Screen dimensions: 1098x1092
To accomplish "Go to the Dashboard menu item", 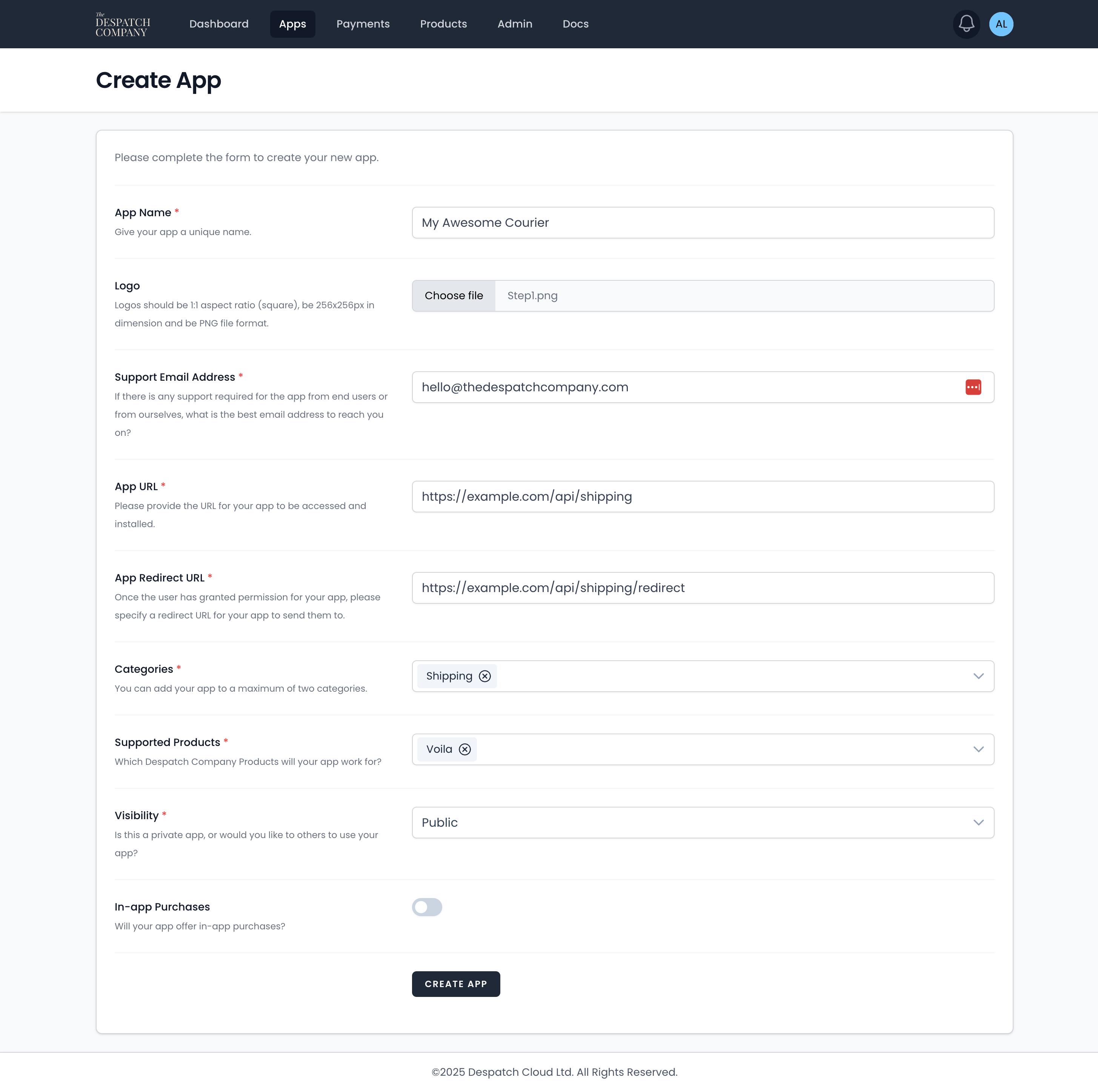I will coord(219,24).
